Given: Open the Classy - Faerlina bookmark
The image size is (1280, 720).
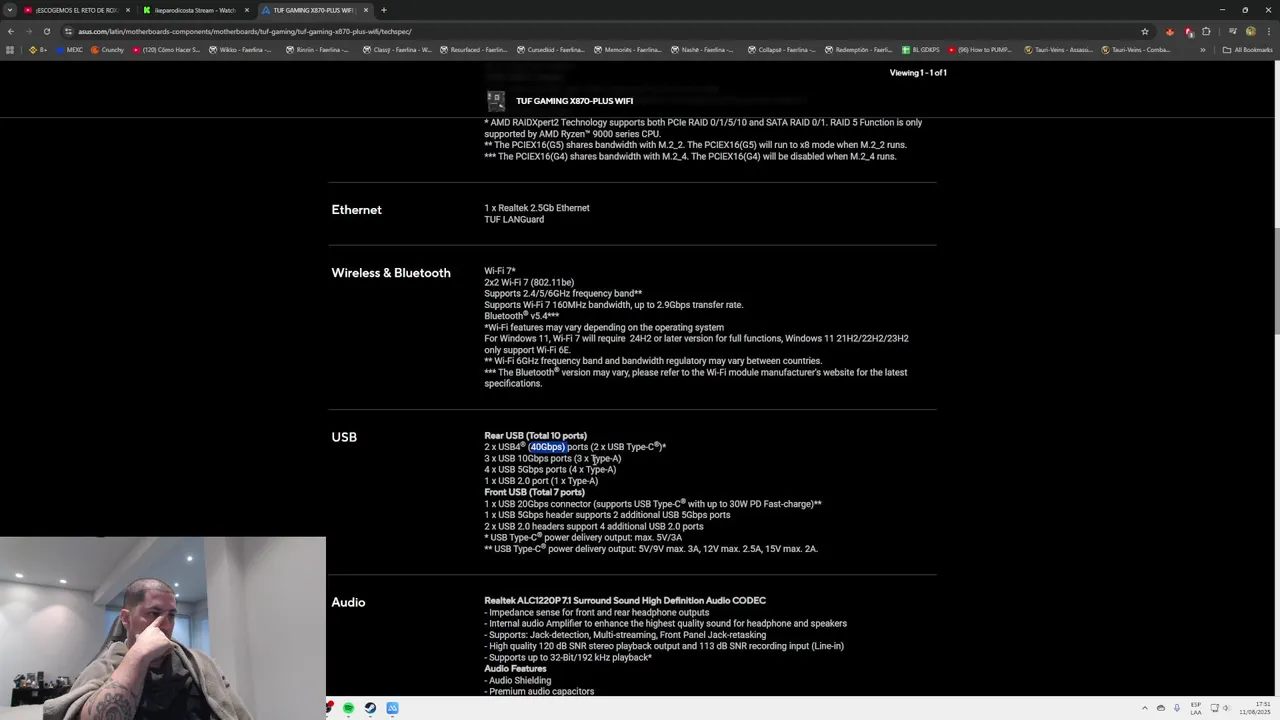Looking at the screenshot, I should pyautogui.click(x=396, y=50).
